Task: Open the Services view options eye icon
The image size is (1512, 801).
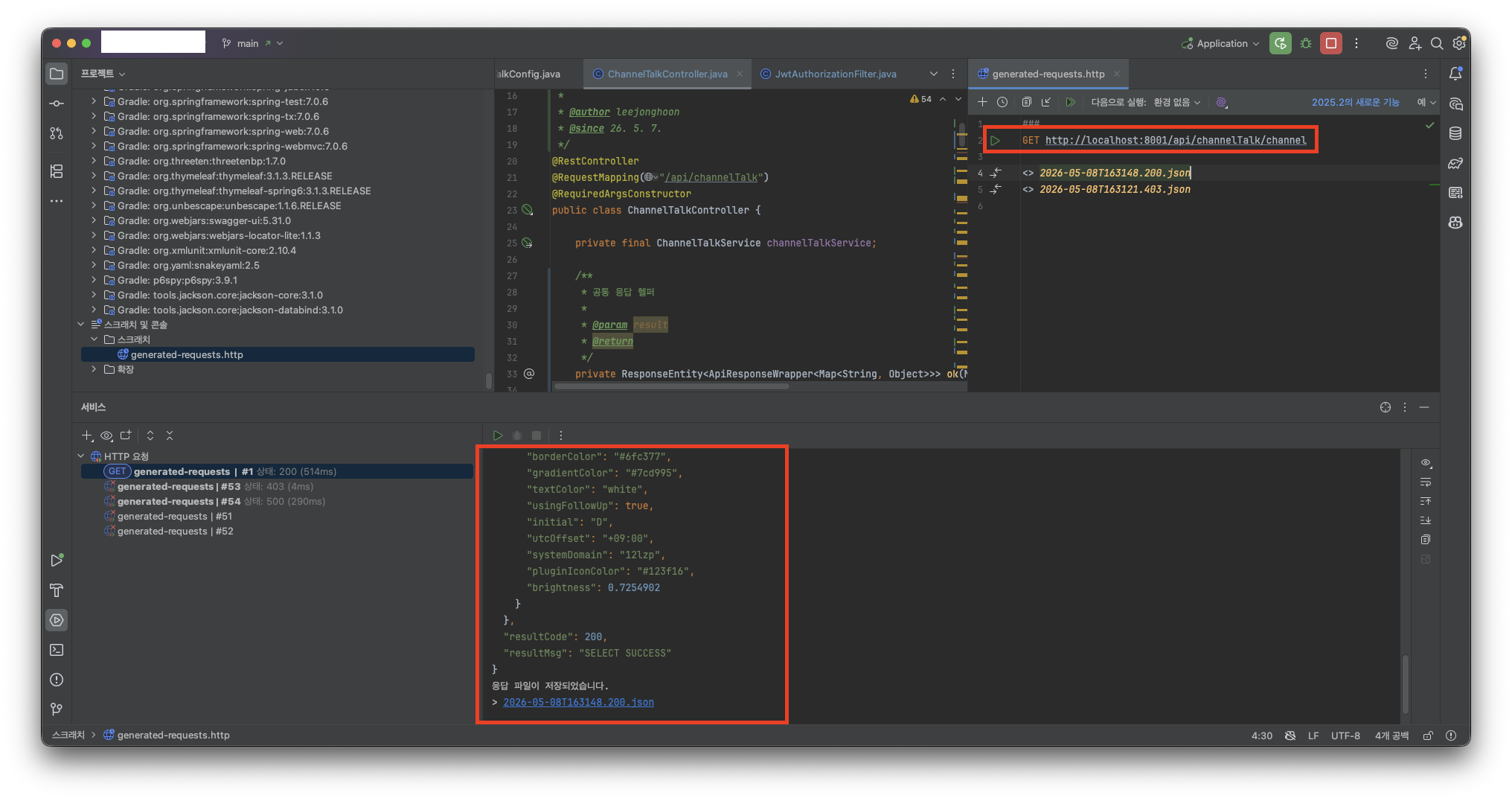Action: [x=106, y=435]
